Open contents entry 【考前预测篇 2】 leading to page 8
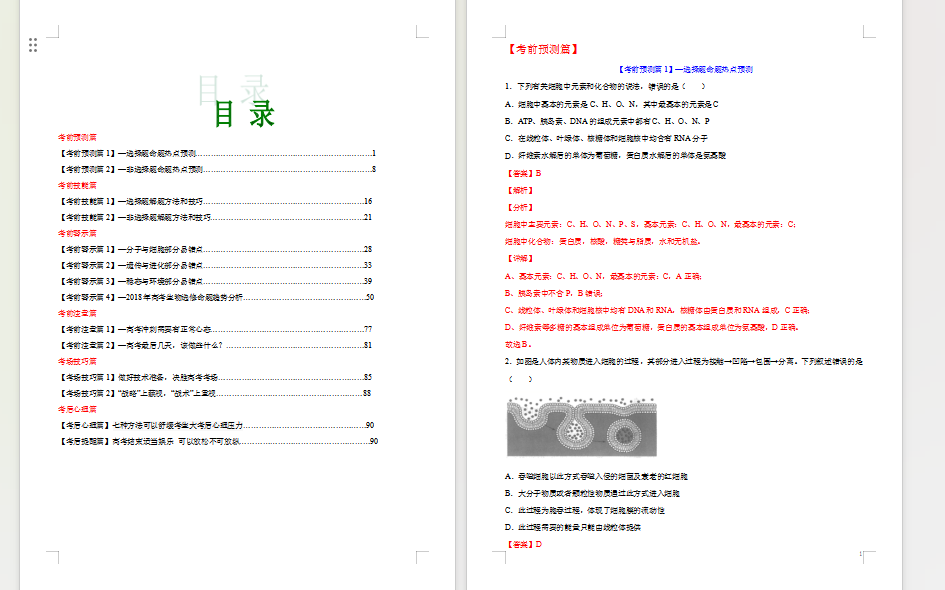This screenshot has width=945, height=590. [x=217, y=169]
